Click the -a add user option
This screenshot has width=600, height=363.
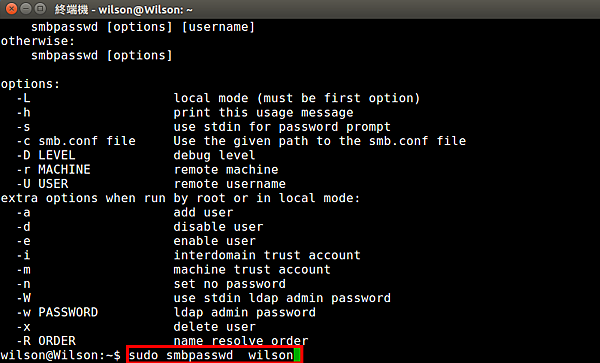(125, 212)
